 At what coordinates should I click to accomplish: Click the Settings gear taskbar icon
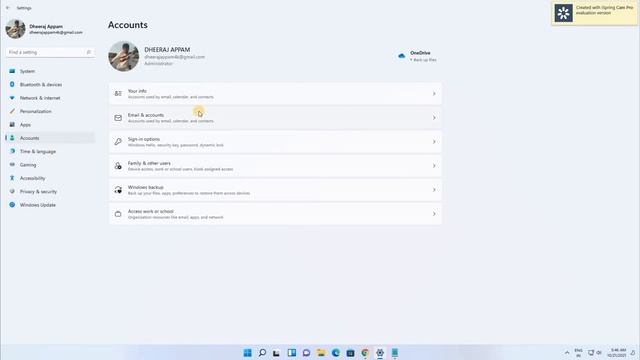pyautogui.click(x=380, y=353)
